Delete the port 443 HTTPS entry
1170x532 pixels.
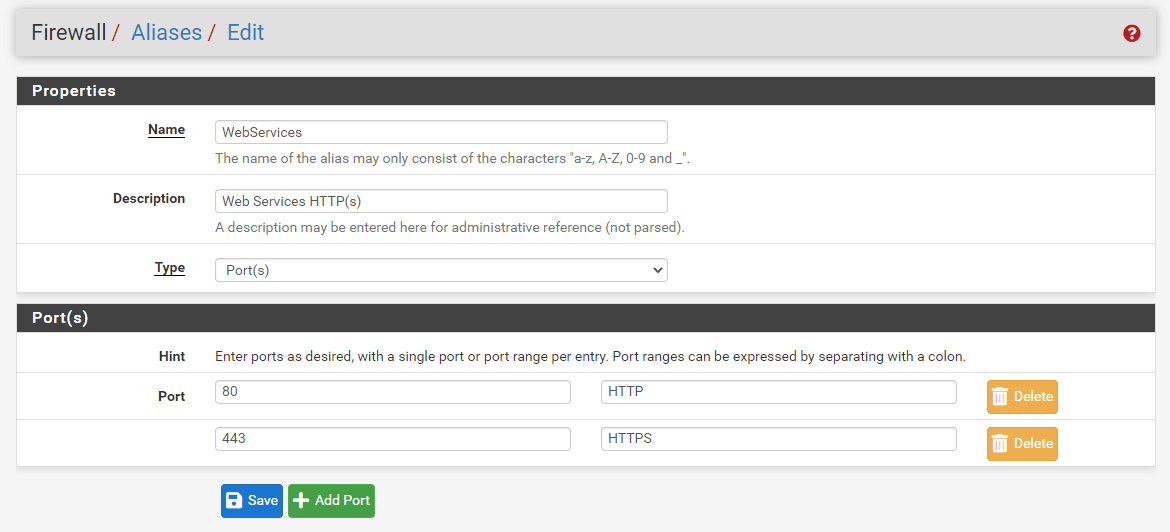tap(1022, 444)
